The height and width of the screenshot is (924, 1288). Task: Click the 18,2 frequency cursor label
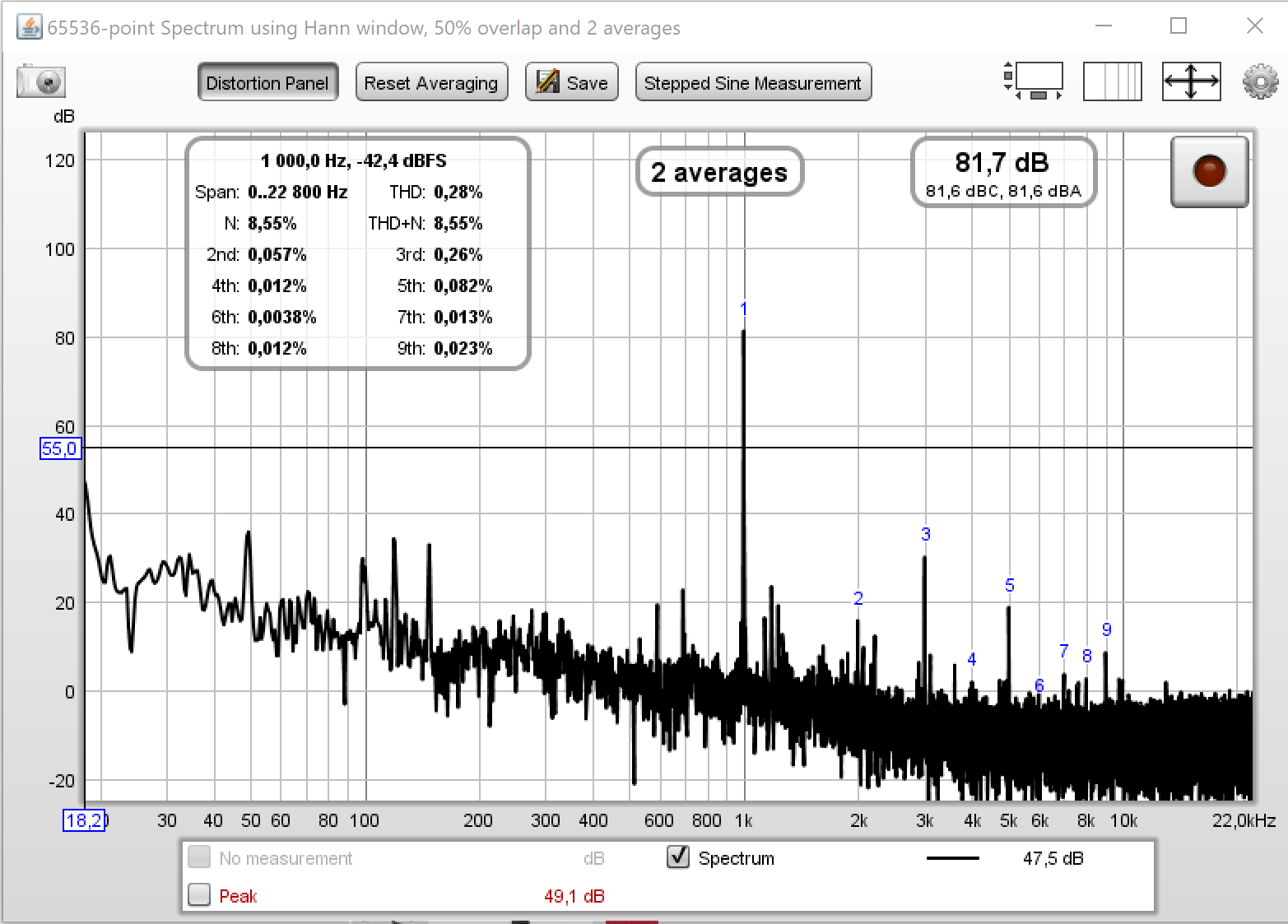[84, 820]
